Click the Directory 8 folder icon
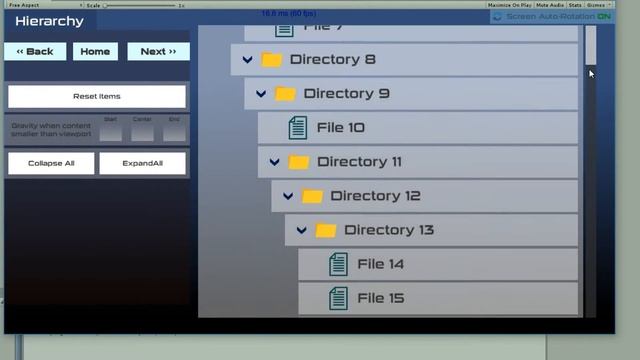 click(x=271, y=60)
